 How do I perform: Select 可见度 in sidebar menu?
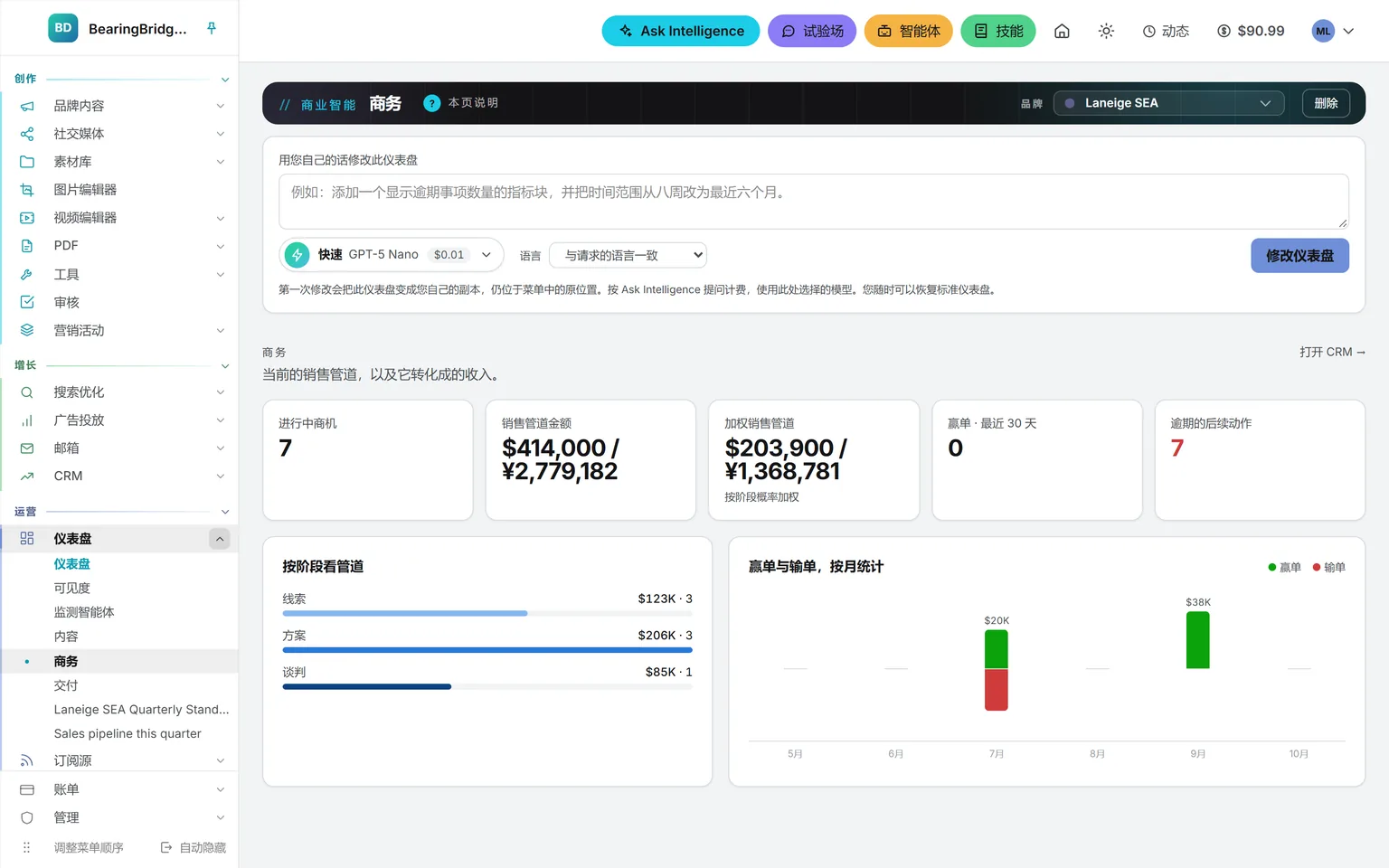point(71,588)
